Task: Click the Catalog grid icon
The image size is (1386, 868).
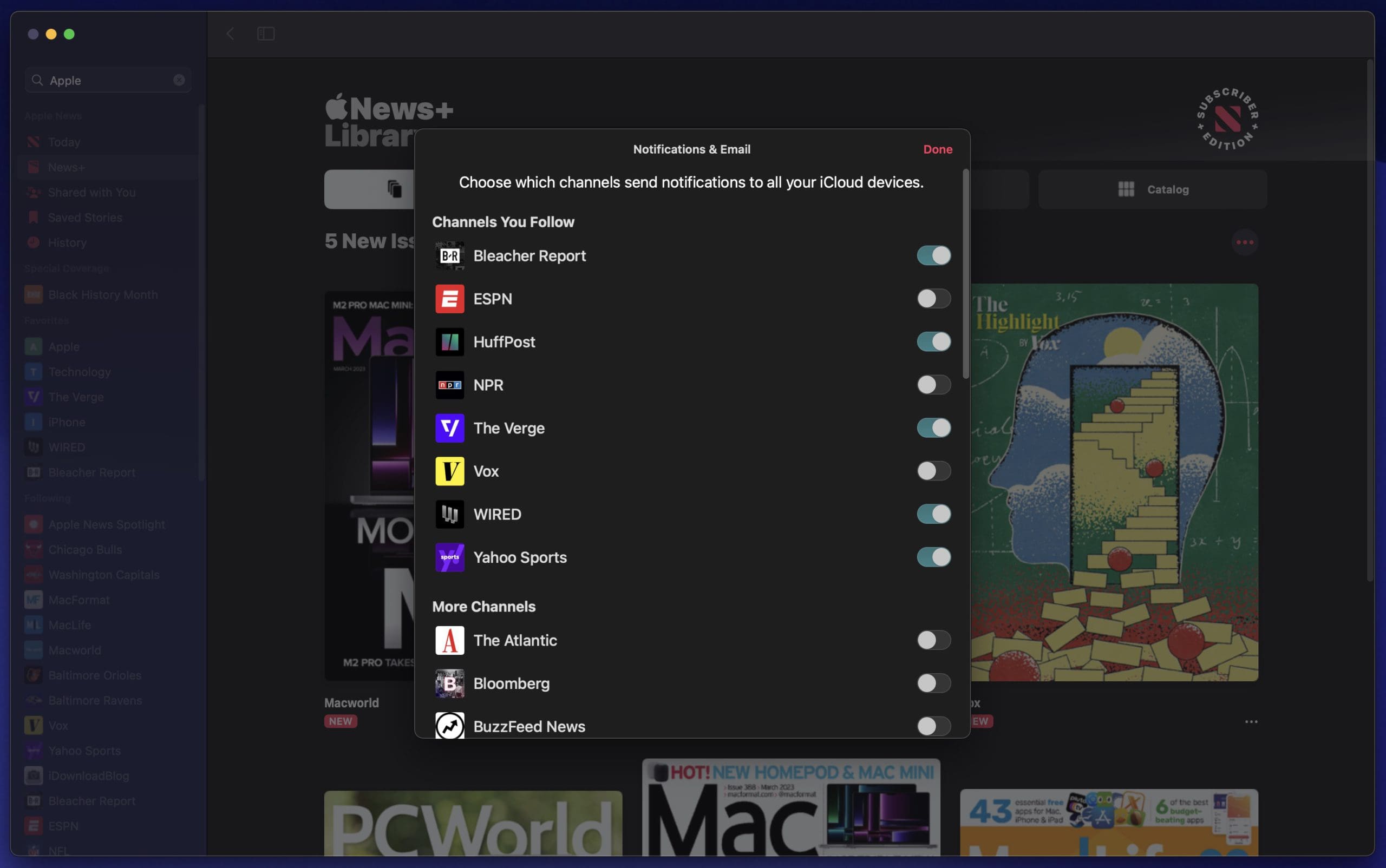Action: coord(1126,189)
